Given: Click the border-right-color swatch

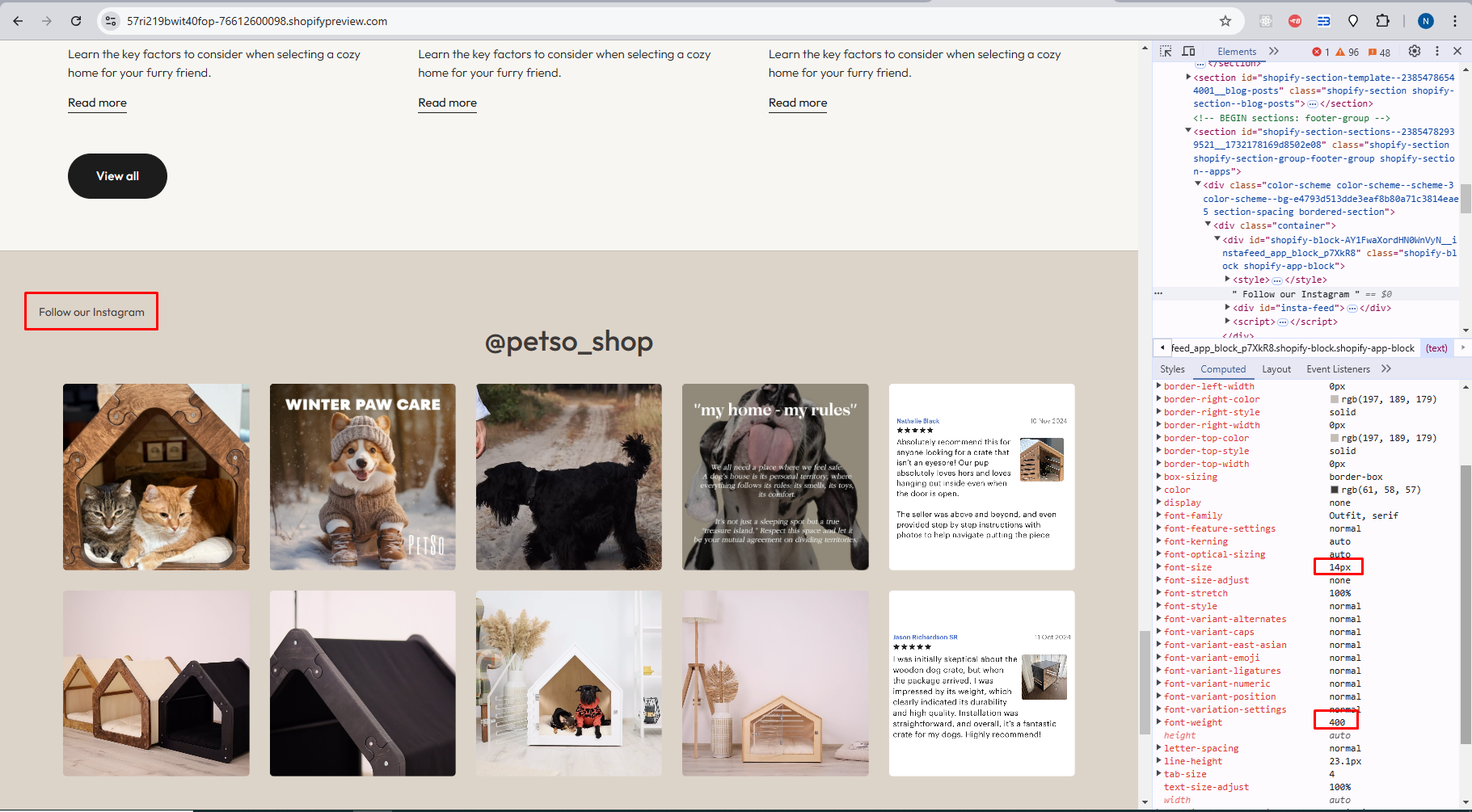Looking at the screenshot, I should click(x=1335, y=399).
